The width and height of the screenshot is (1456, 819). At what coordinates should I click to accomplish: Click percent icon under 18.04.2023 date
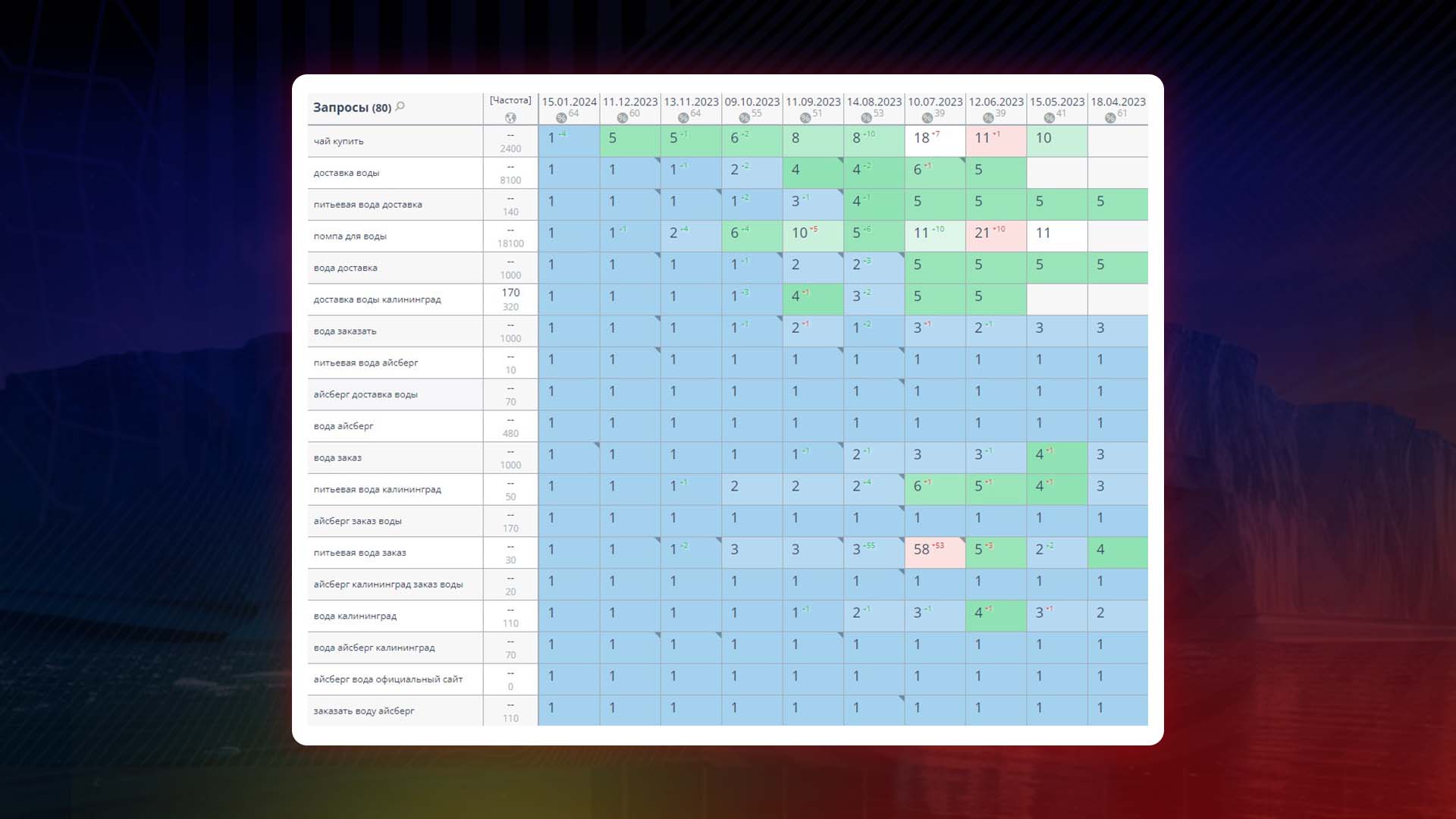(x=1110, y=118)
